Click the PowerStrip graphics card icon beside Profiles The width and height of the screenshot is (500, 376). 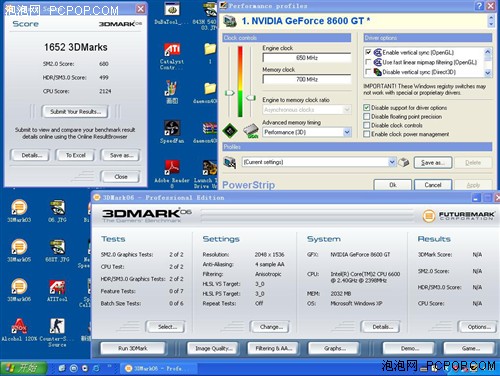[230, 162]
